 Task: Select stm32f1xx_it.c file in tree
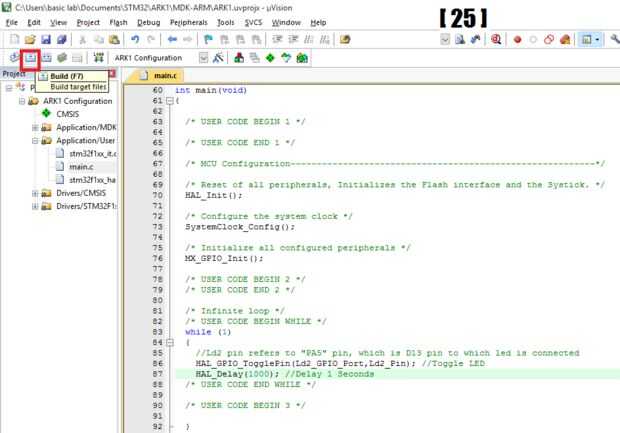(x=93, y=153)
